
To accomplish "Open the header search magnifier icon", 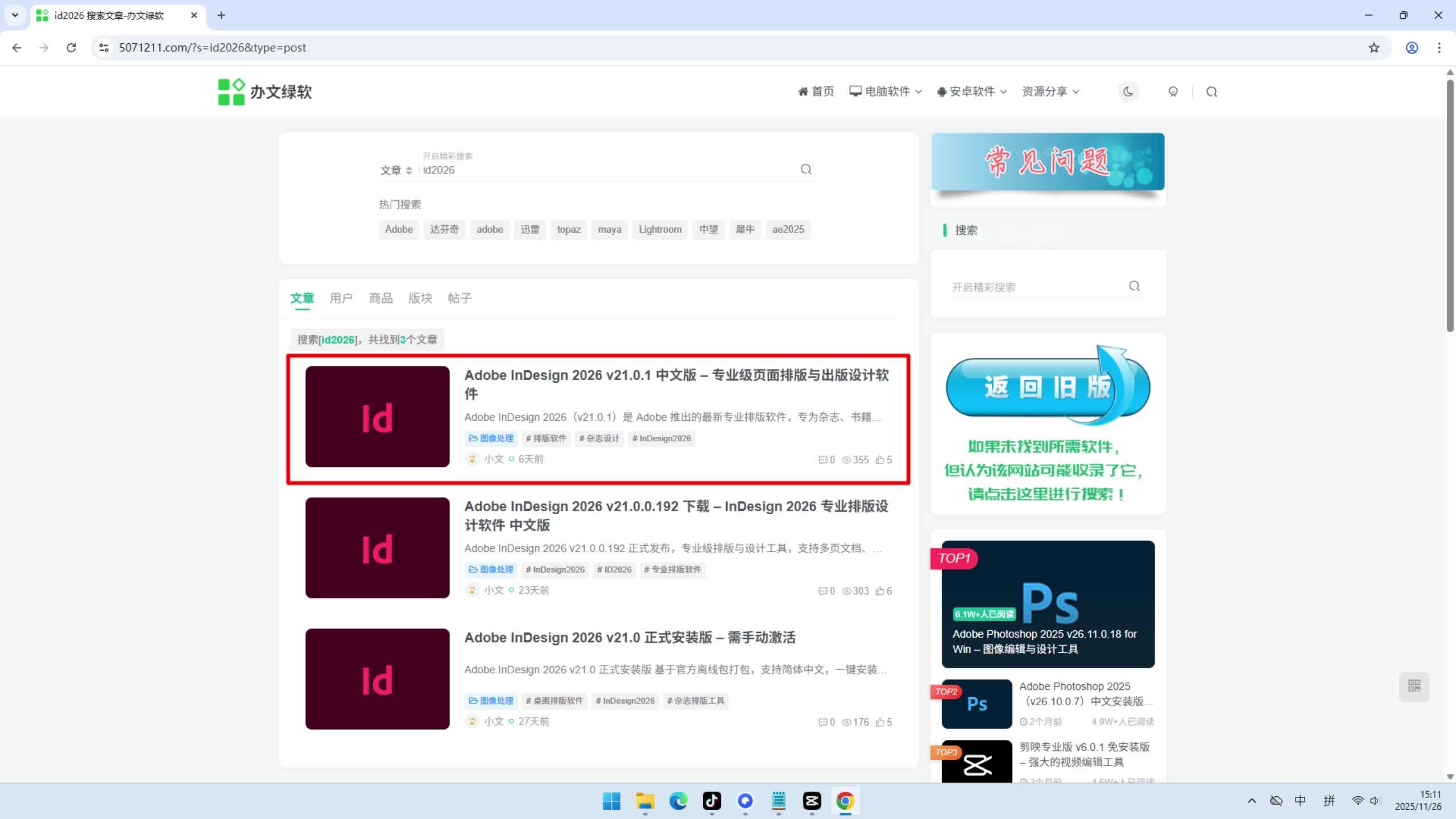I will [1211, 92].
